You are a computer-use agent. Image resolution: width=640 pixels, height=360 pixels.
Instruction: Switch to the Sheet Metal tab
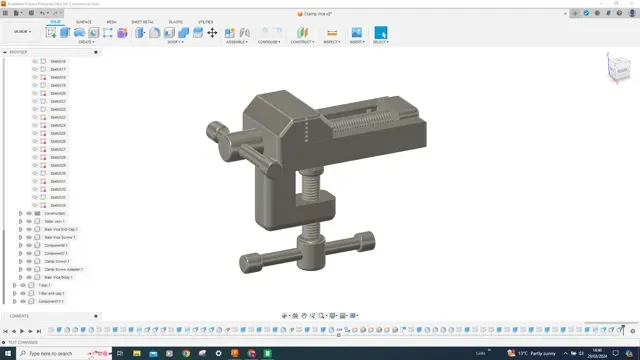point(142,22)
